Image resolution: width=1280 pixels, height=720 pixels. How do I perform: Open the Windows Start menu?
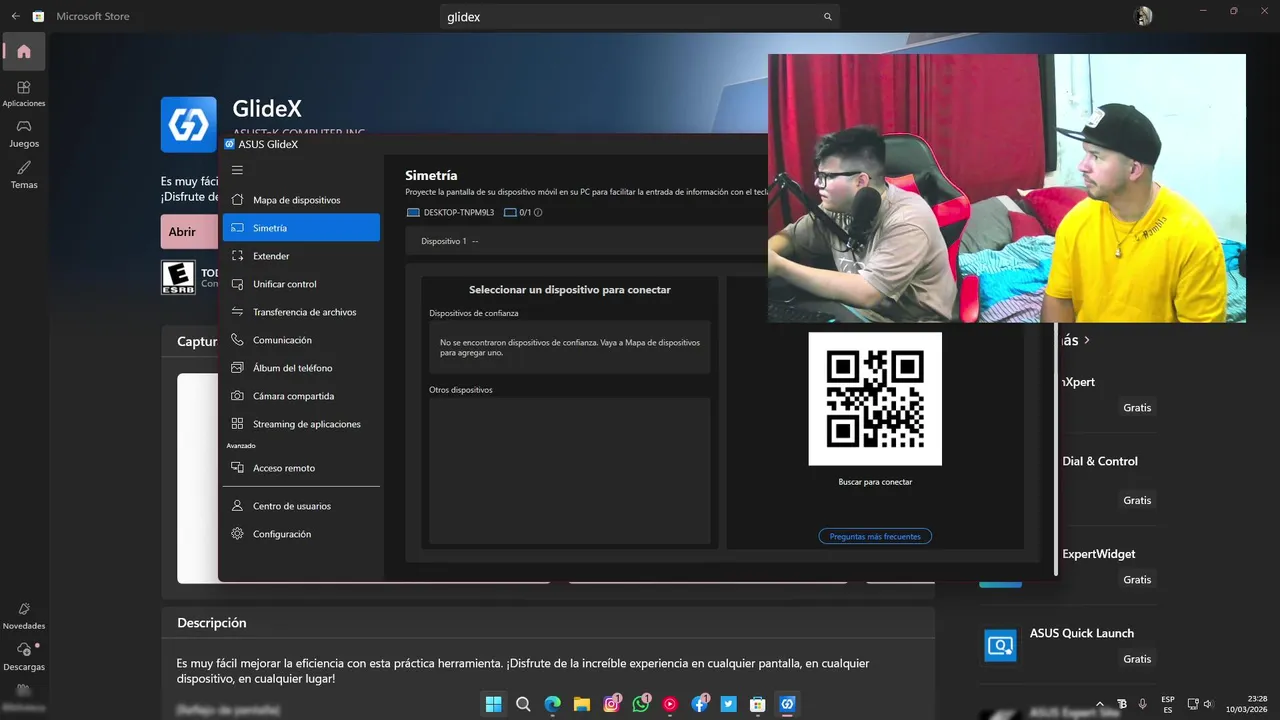pos(494,704)
